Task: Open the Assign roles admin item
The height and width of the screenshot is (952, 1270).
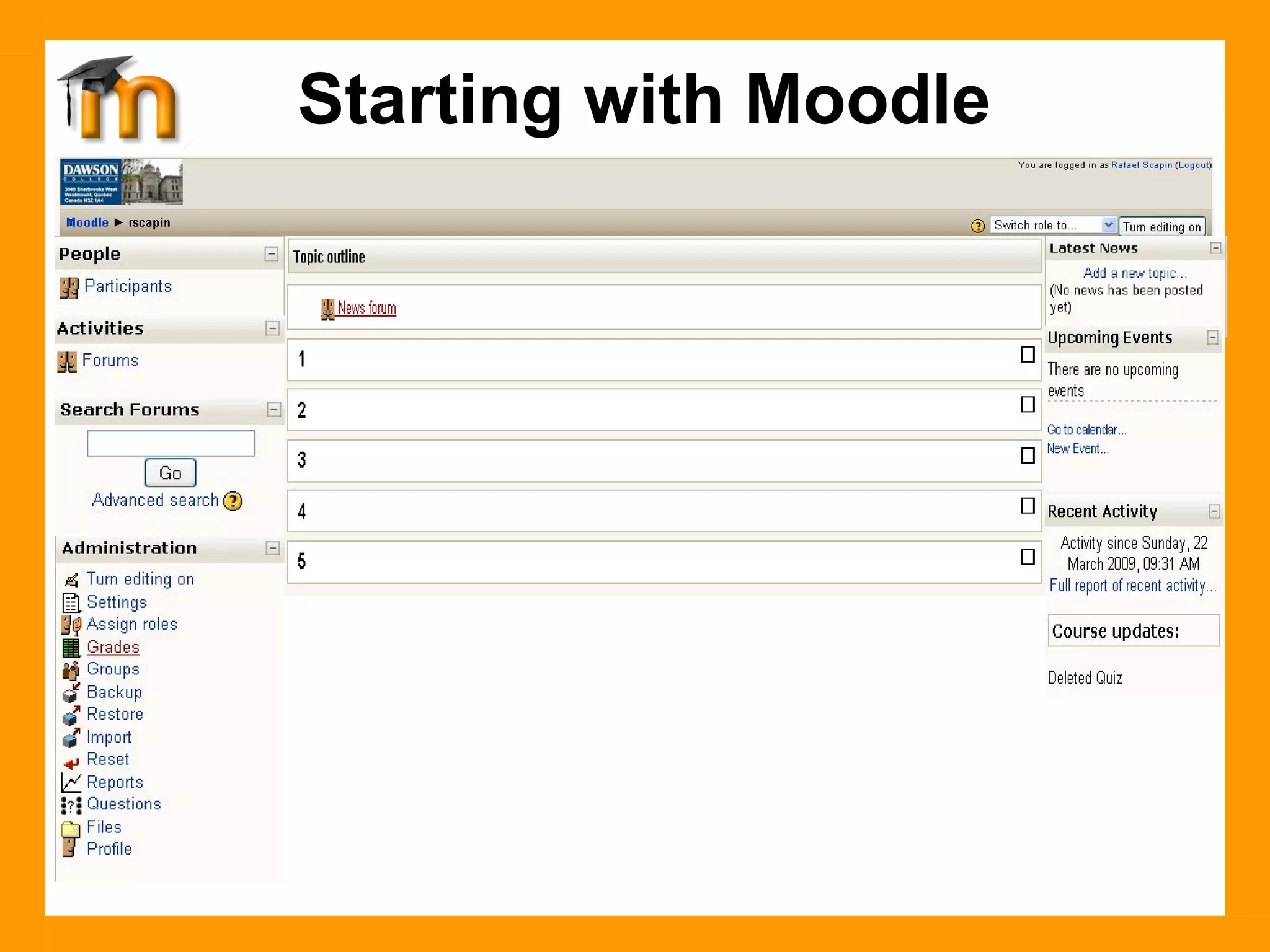Action: [x=131, y=624]
